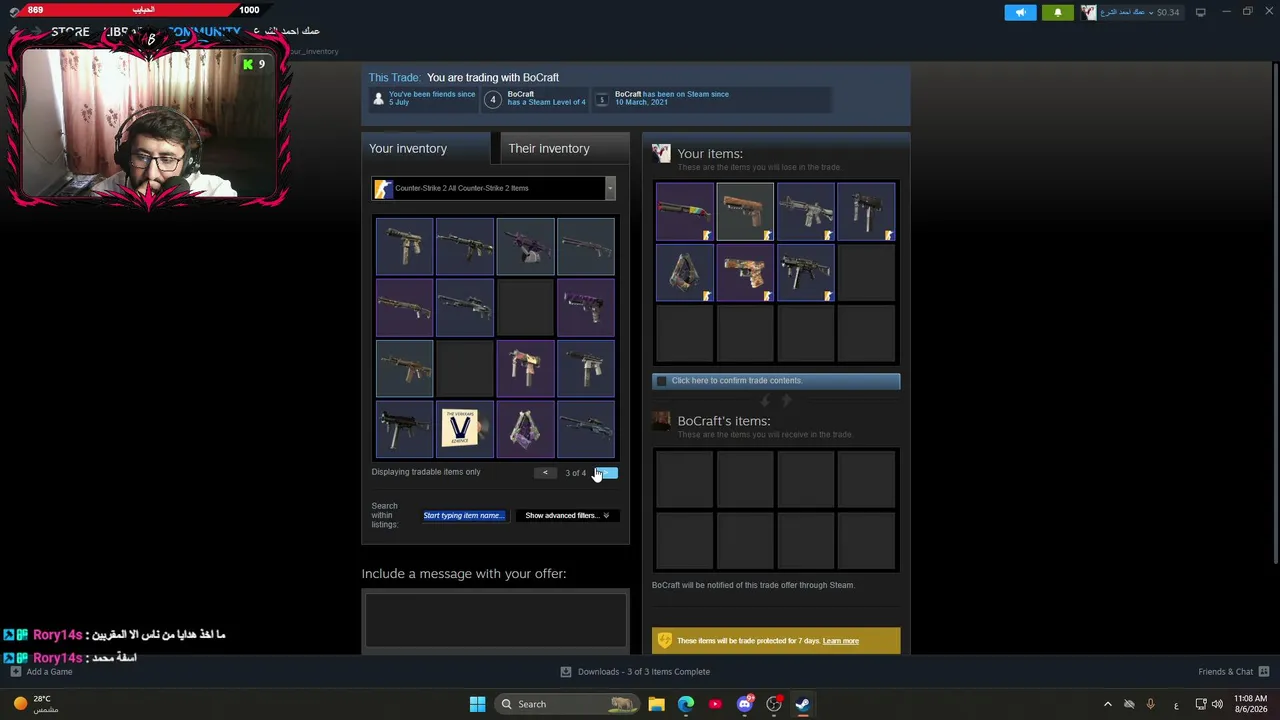Screen dimensions: 1280x720
Task: Enter Big Picture mode via monitor icon
Action: [1200, 12]
